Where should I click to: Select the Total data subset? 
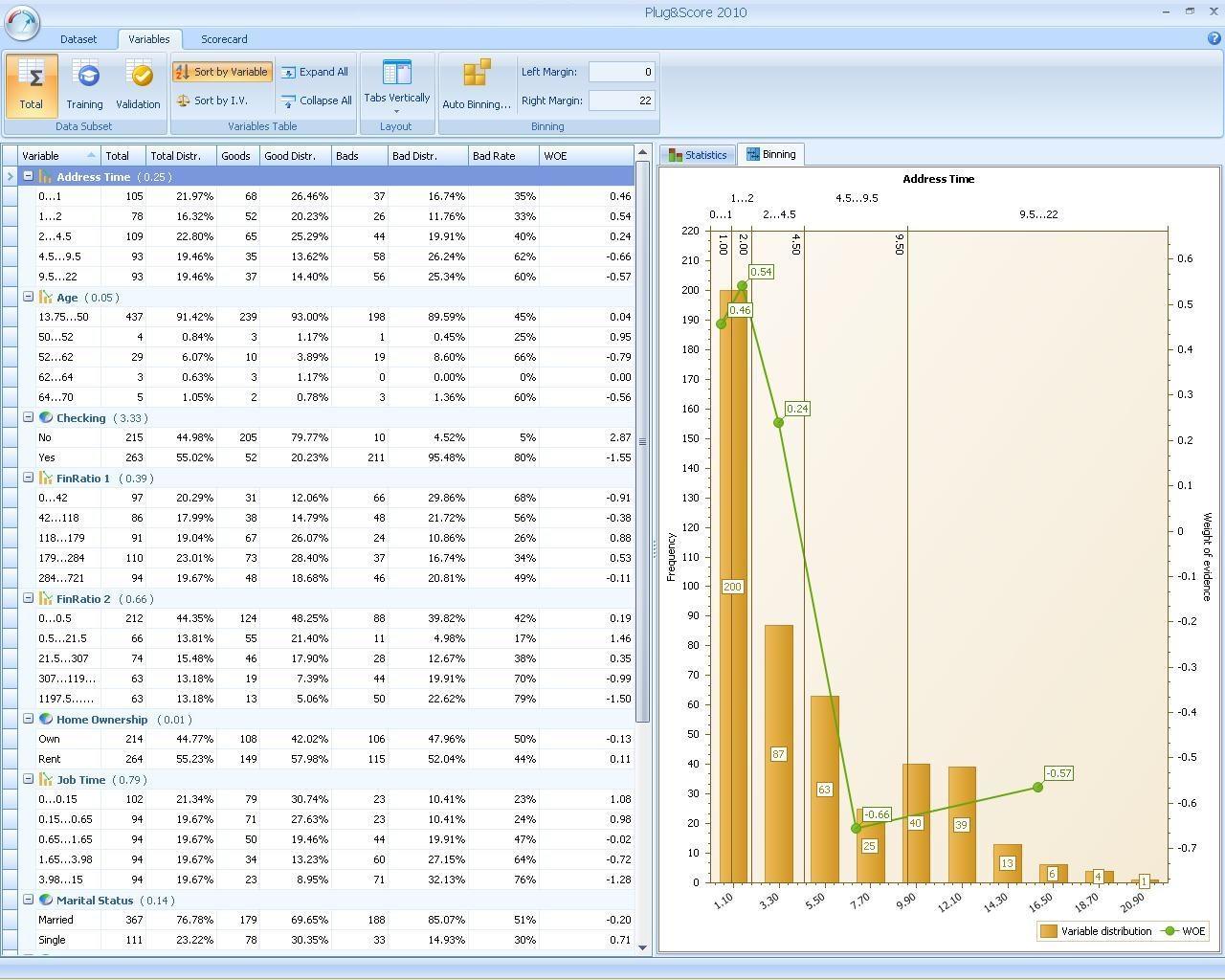click(31, 85)
